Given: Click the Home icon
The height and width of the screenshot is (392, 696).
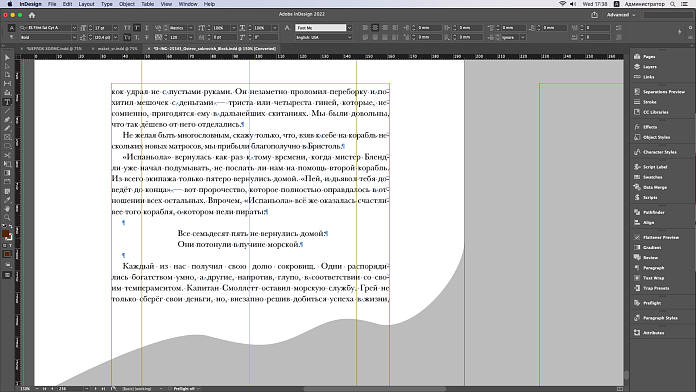Looking at the screenshot, I should point(32,15).
